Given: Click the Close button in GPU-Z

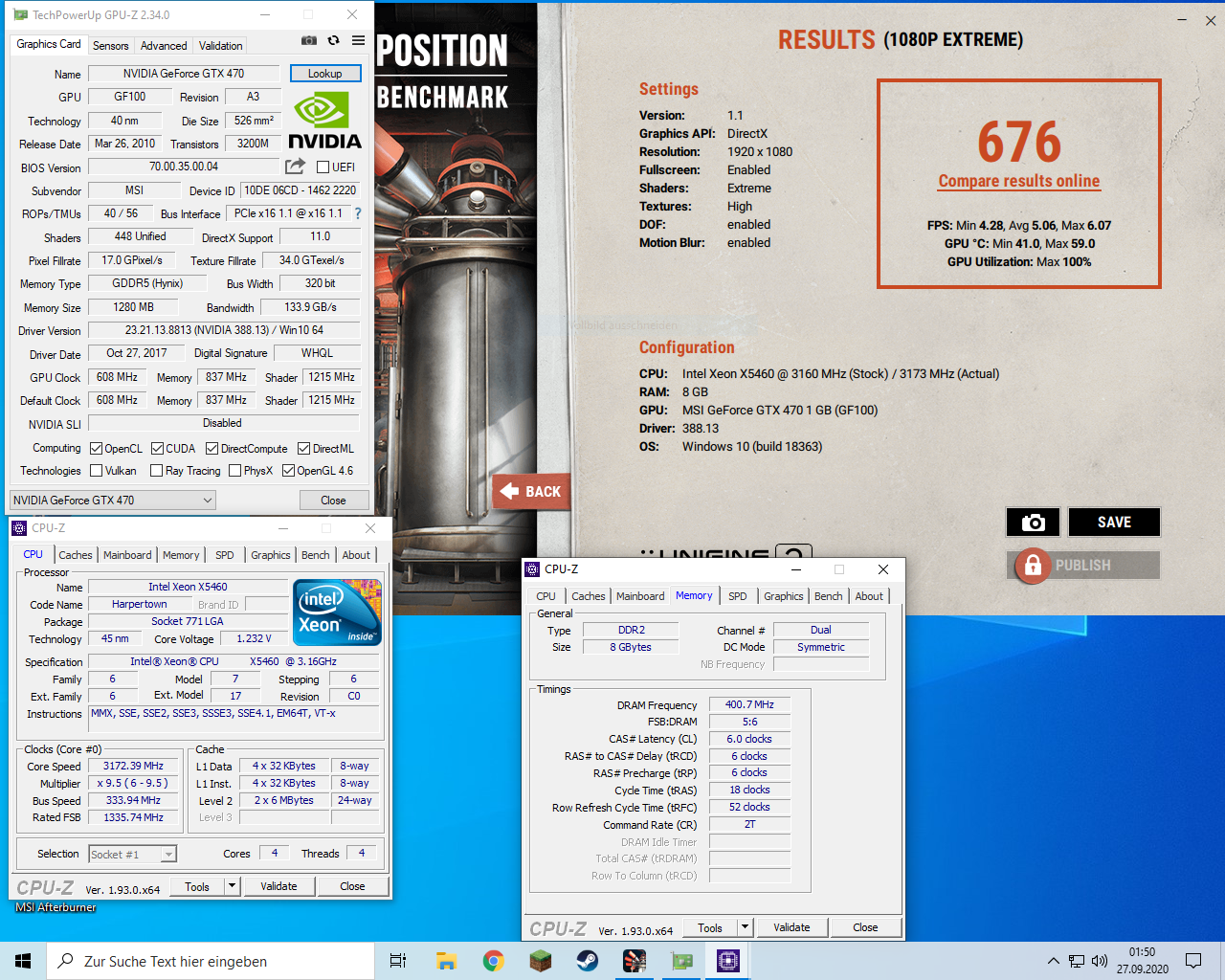Looking at the screenshot, I should pyautogui.click(x=333, y=500).
